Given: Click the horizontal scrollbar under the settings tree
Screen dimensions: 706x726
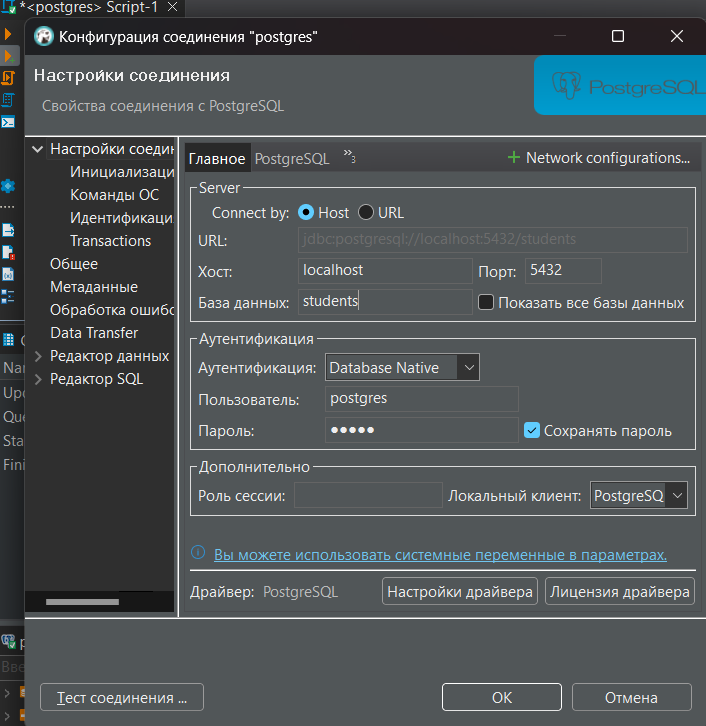Looking at the screenshot, I should (x=82, y=602).
